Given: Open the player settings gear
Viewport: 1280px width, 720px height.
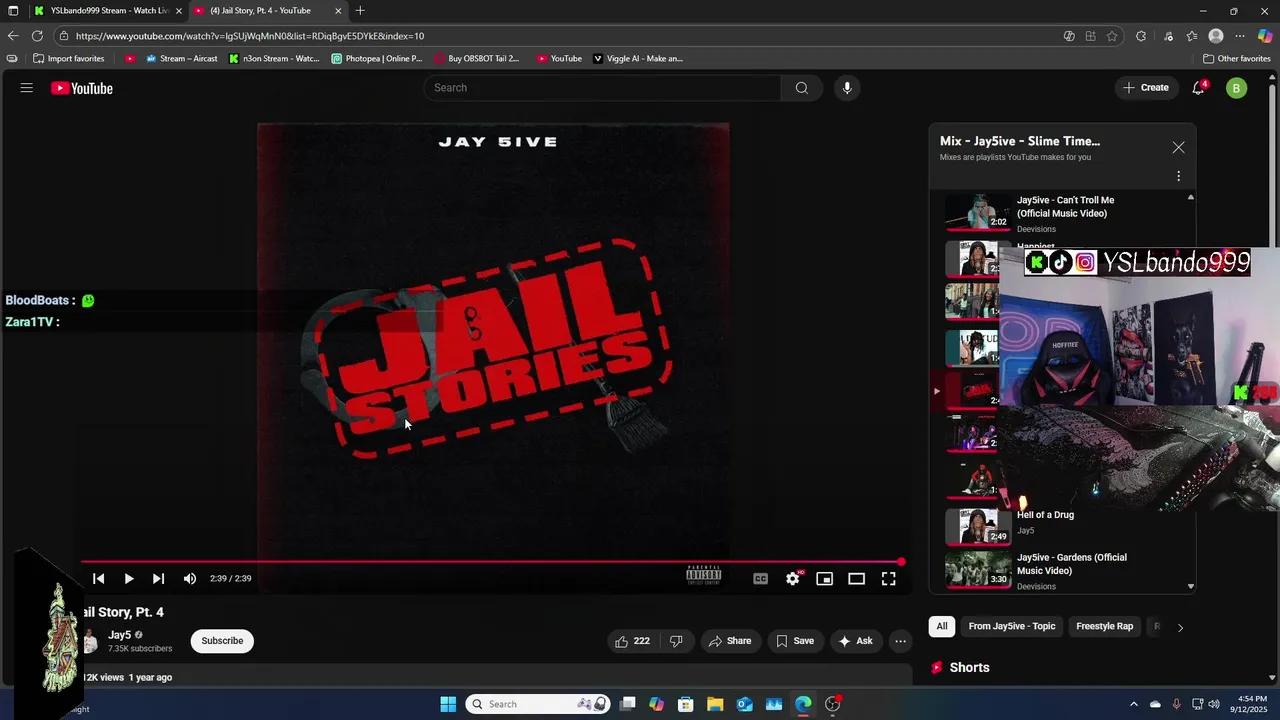Looking at the screenshot, I should [x=793, y=578].
